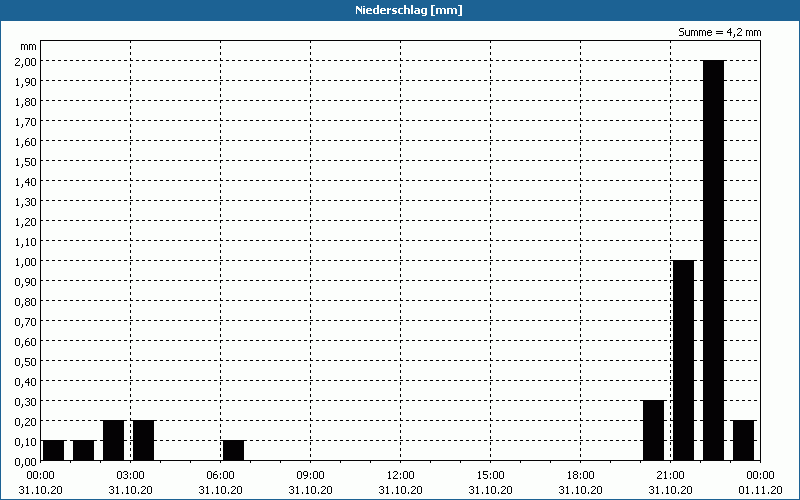
Task: Click the 0,20 mm bar just before 03:00
Action: pyautogui.click(x=113, y=440)
